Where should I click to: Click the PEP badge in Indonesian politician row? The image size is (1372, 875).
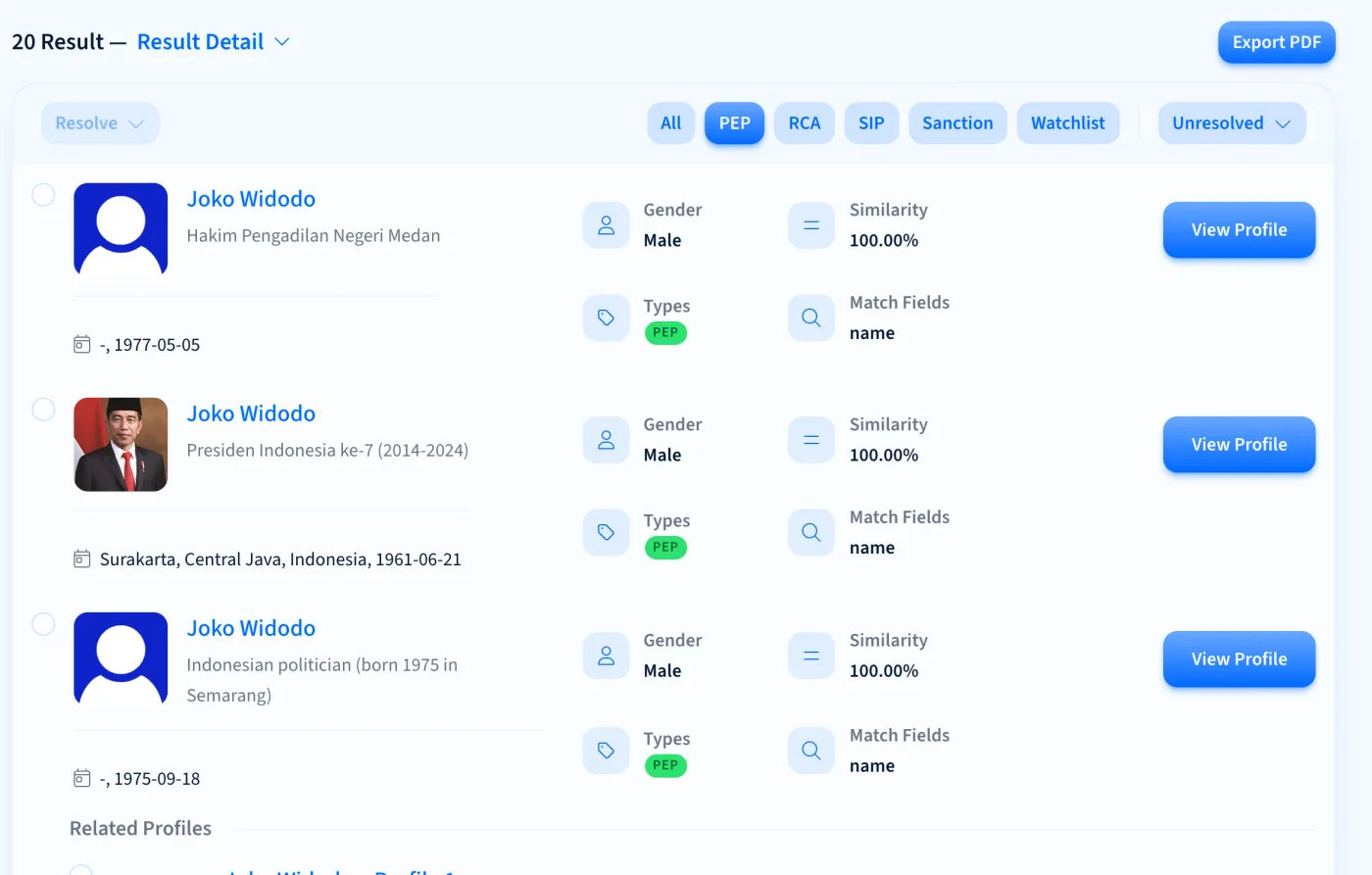(665, 766)
